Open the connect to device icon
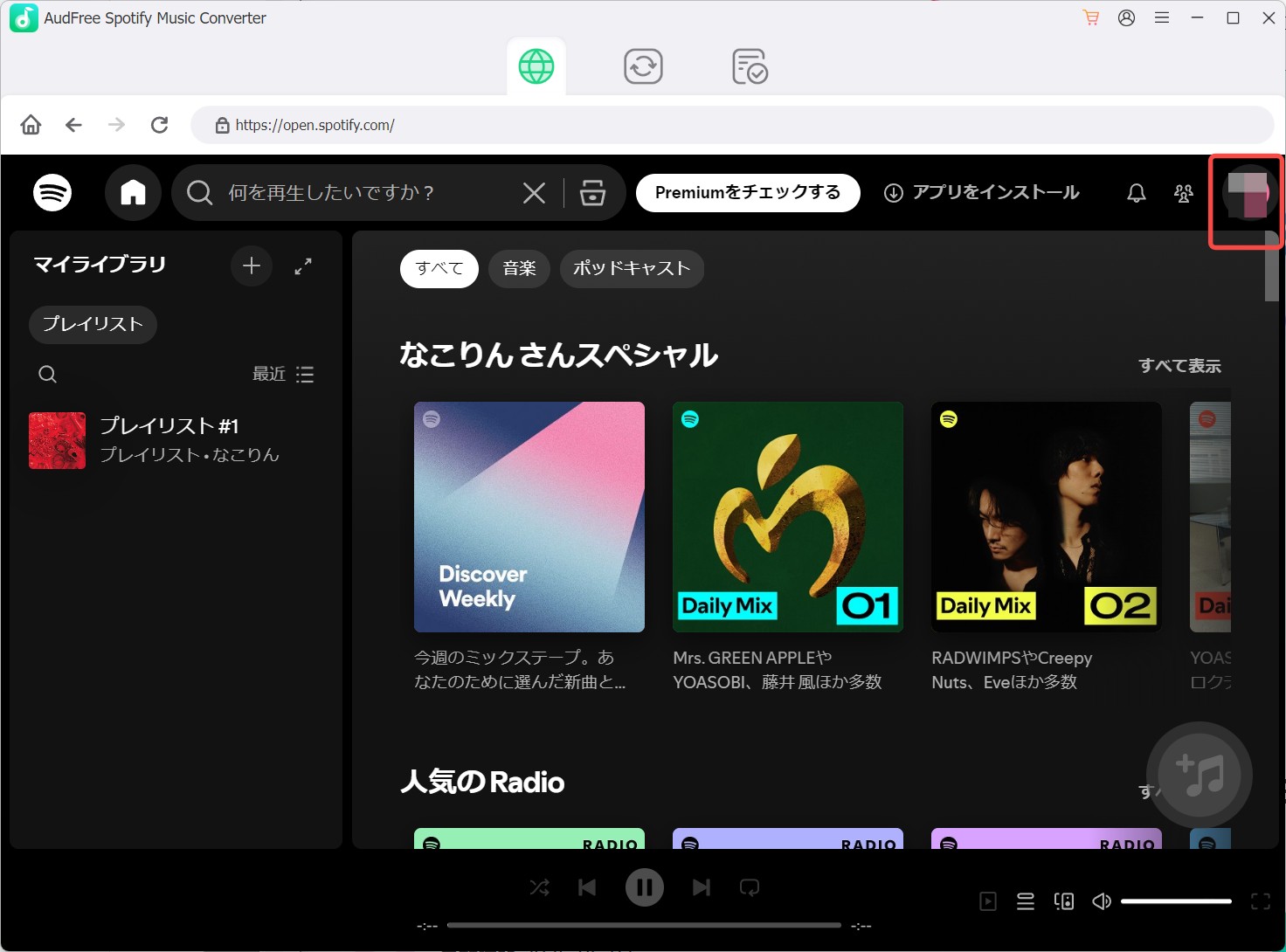The width and height of the screenshot is (1286, 952). tap(1064, 901)
